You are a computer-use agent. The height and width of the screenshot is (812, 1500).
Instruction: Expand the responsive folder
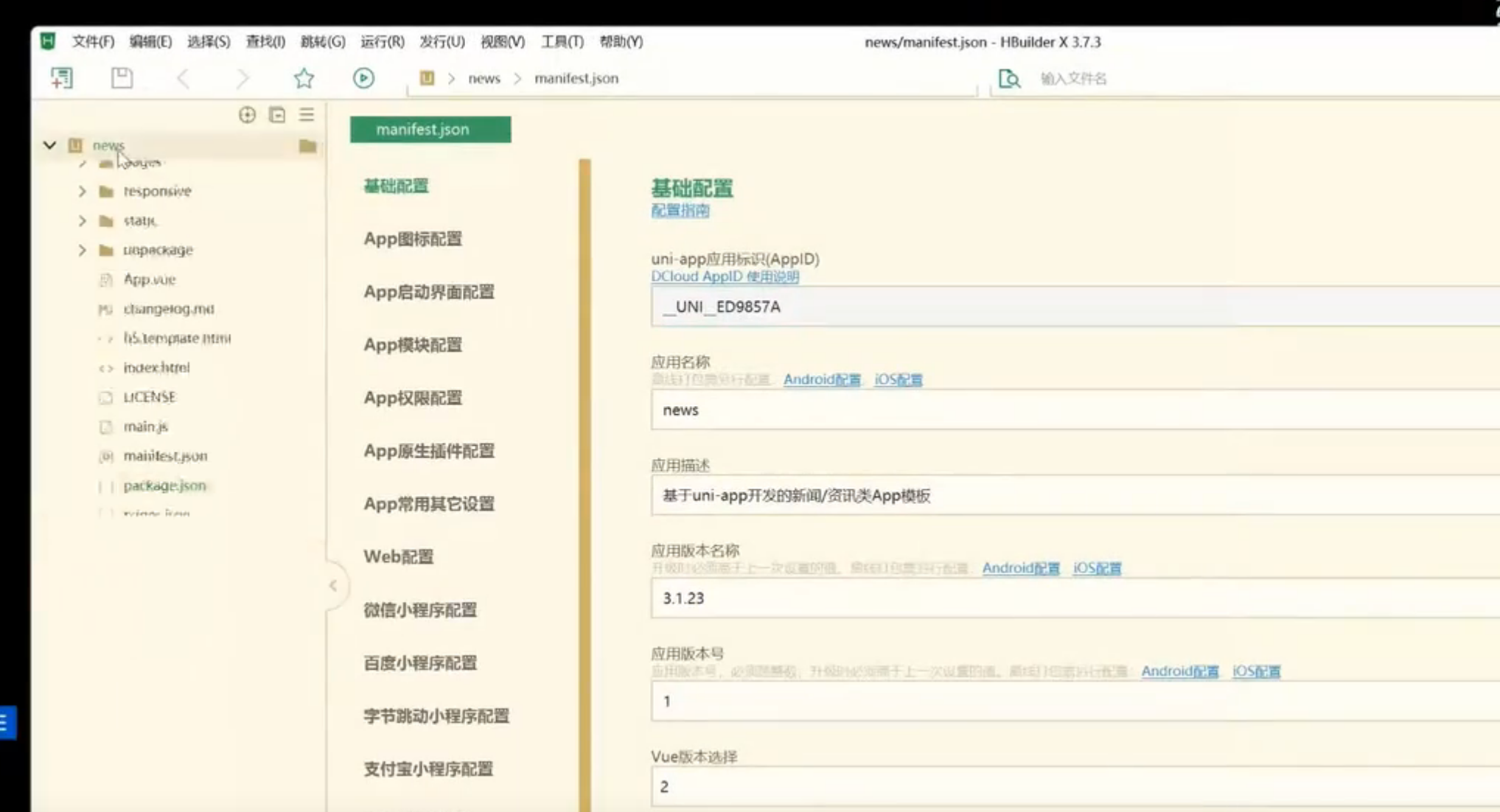point(82,191)
